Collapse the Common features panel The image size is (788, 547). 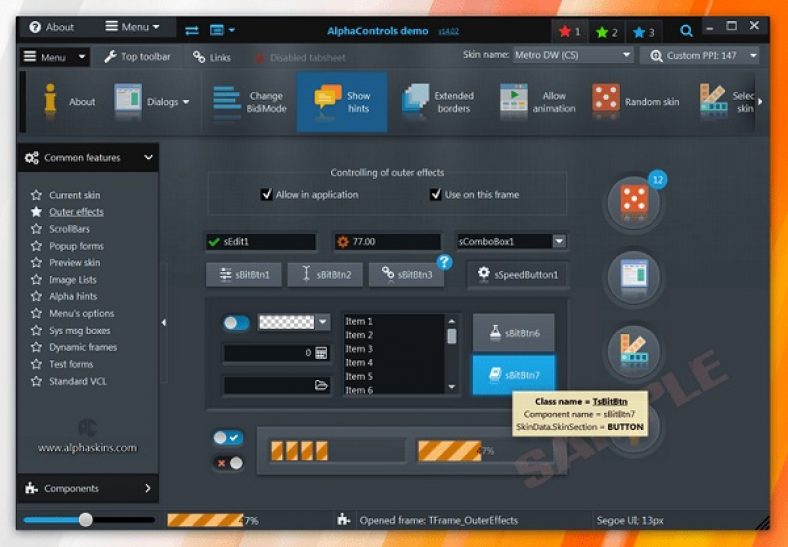(x=148, y=157)
